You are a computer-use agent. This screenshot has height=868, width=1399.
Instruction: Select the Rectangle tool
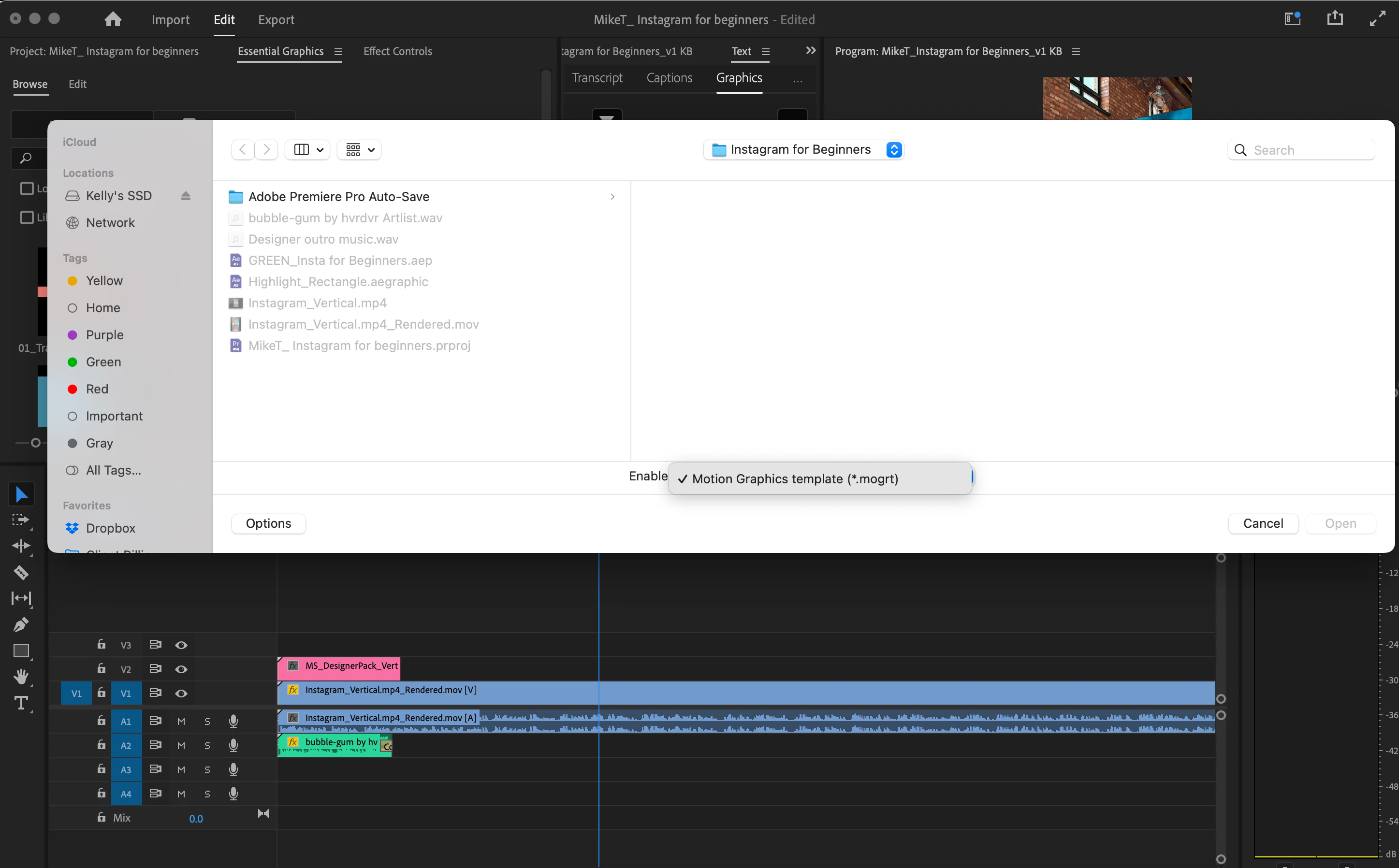(x=21, y=651)
